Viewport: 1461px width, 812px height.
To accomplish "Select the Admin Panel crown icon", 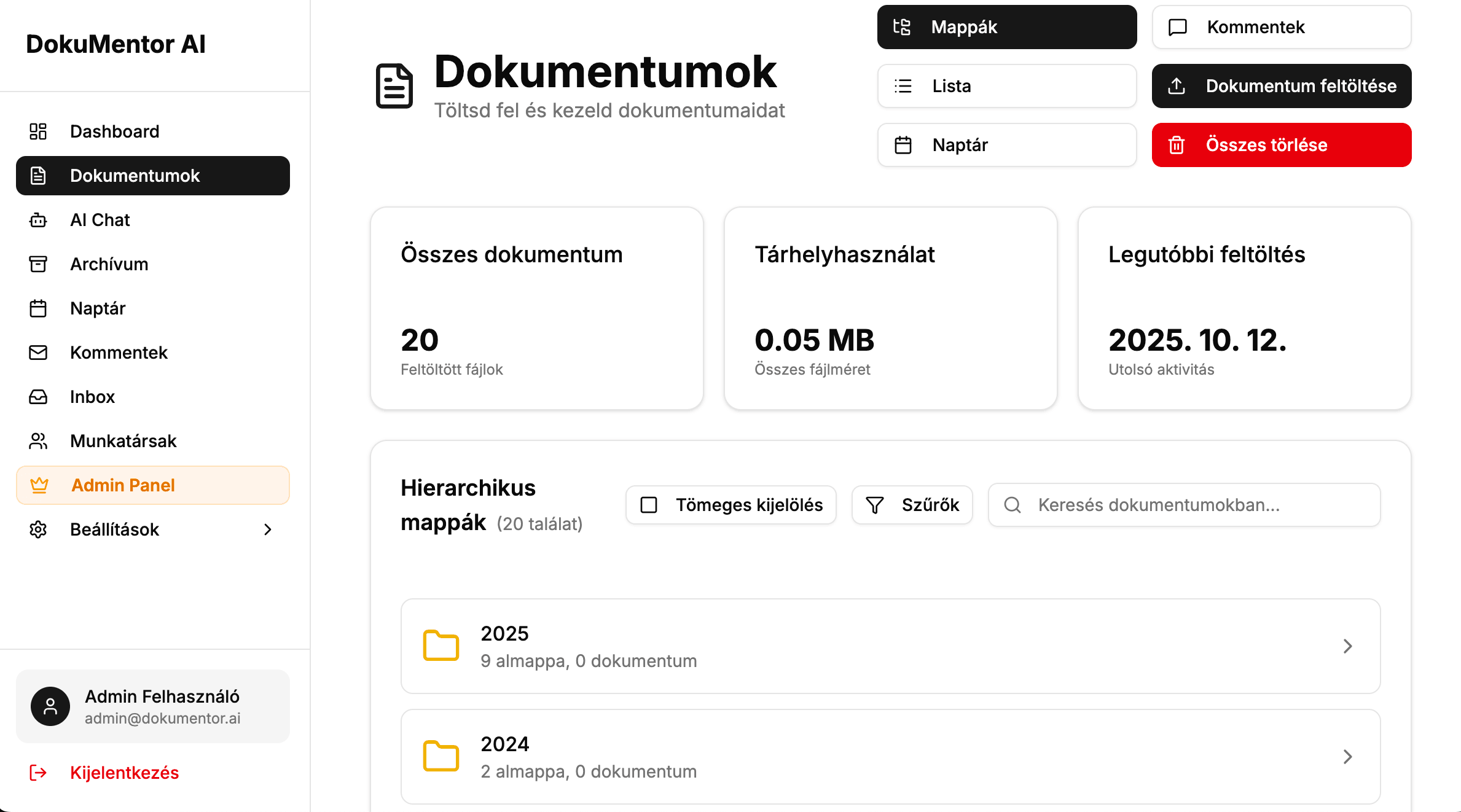I will (x=38, y=485).
